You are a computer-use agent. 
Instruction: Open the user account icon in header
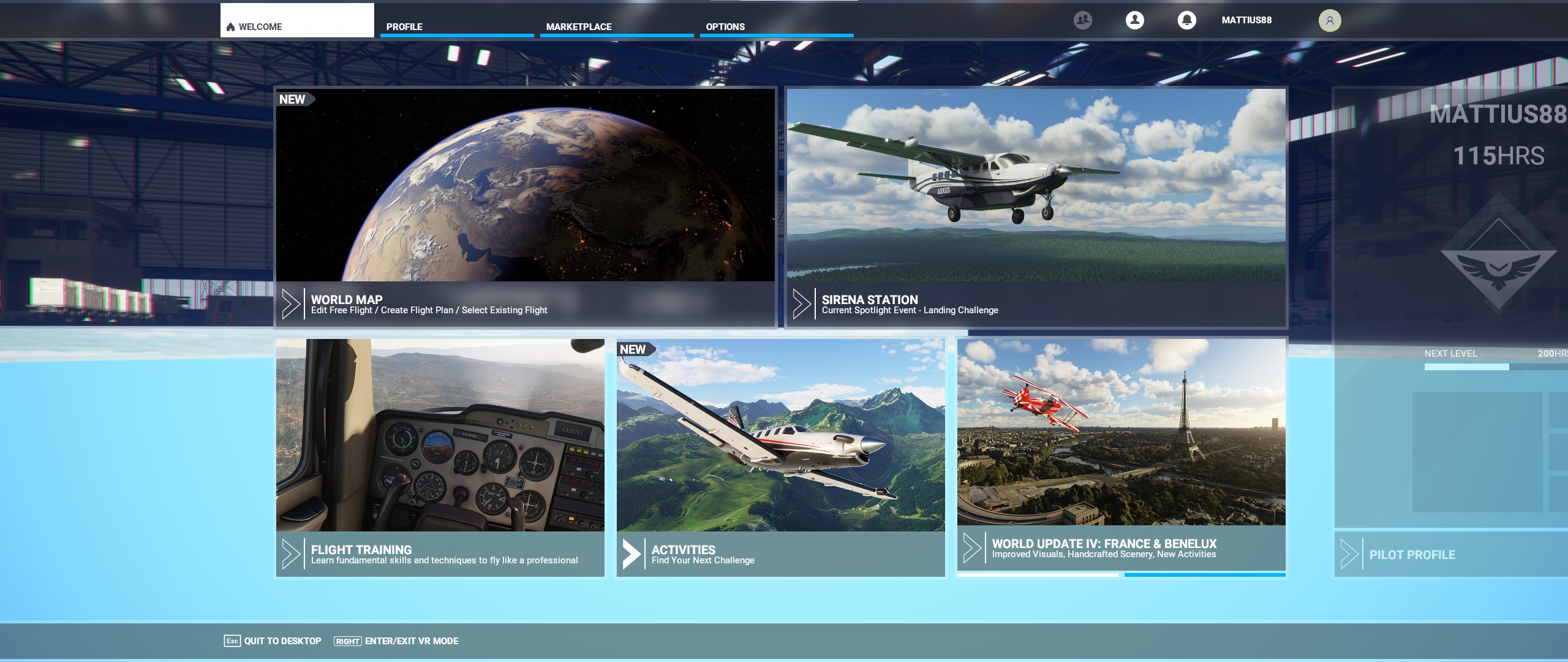point(1134,20)
